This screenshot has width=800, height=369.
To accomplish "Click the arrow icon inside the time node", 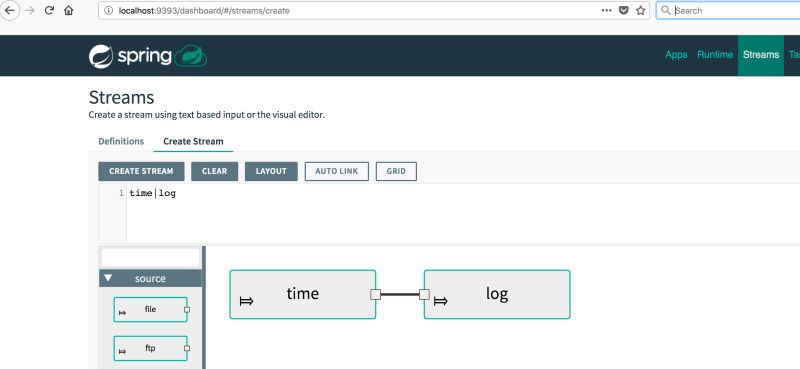I will click(x=246, y=301).
